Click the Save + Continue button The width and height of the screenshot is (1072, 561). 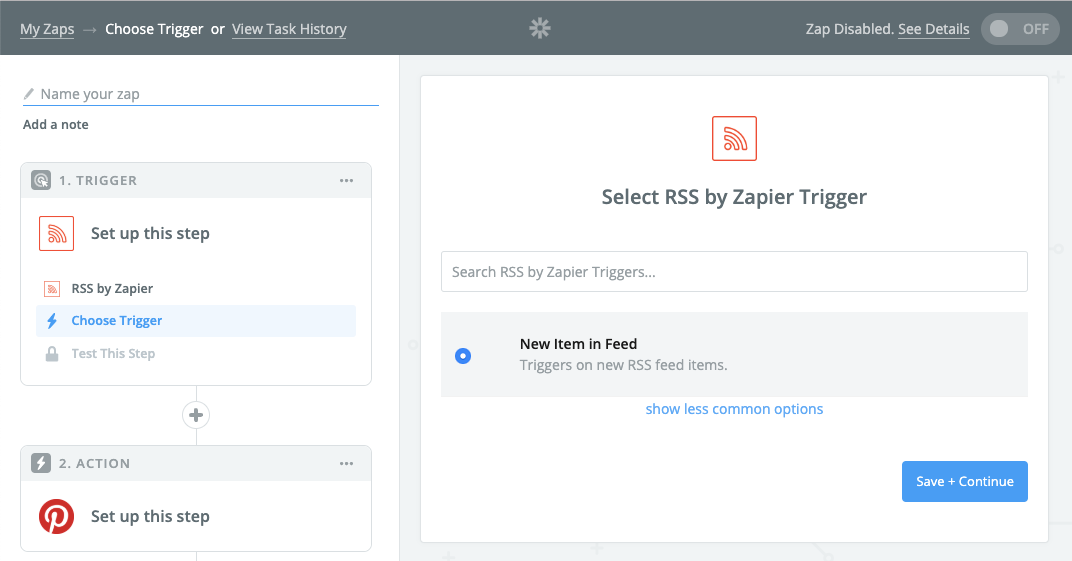(965, 482)
